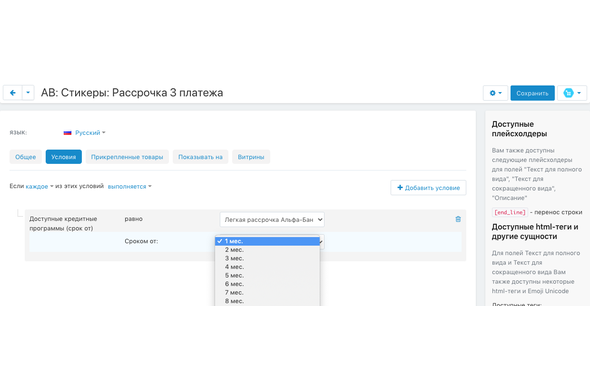Open the Легкая рассрочка Альфа-Бан dropdown
Screen dimensions: 590x391
pos(272,220)
